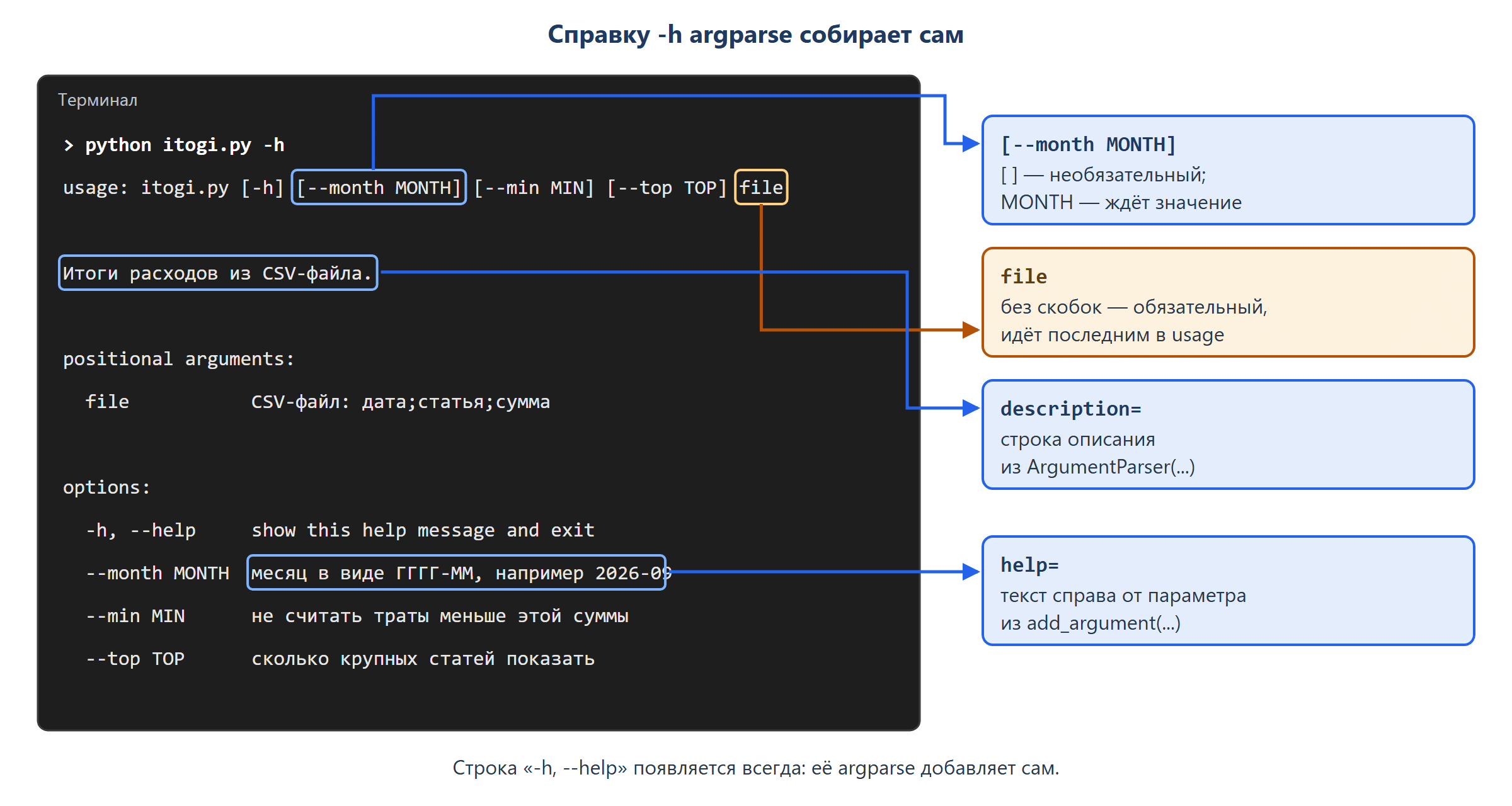The image size is (1512, 806).
Task: Click the 'description=' callout heading
Action: click(x=1071, y=409)
